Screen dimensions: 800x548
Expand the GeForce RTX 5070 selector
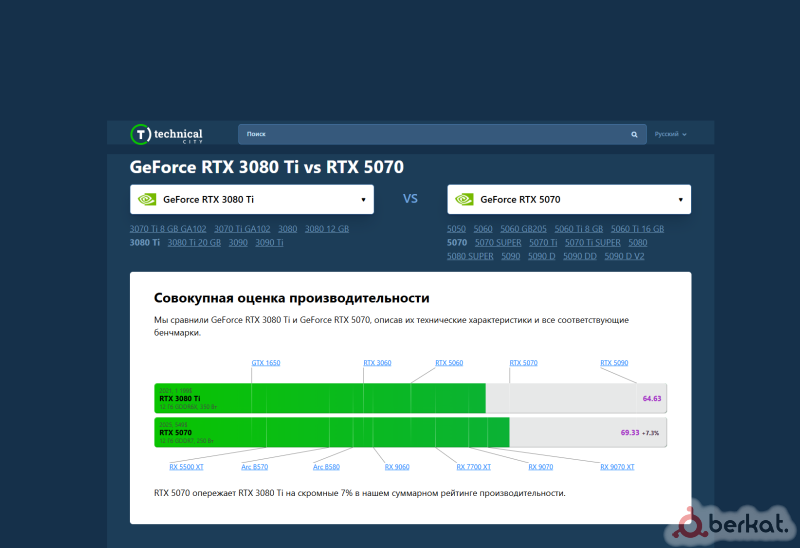pyautogui.click(x=569, y=200)
